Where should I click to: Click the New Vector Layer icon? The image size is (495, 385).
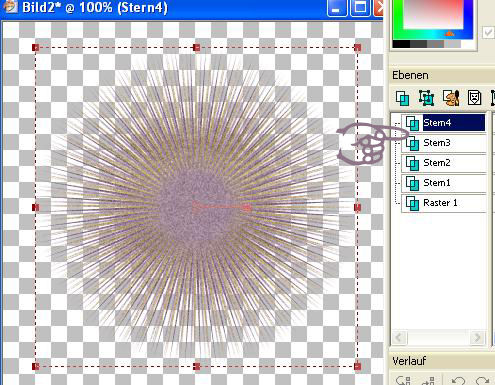pos(426,98)
